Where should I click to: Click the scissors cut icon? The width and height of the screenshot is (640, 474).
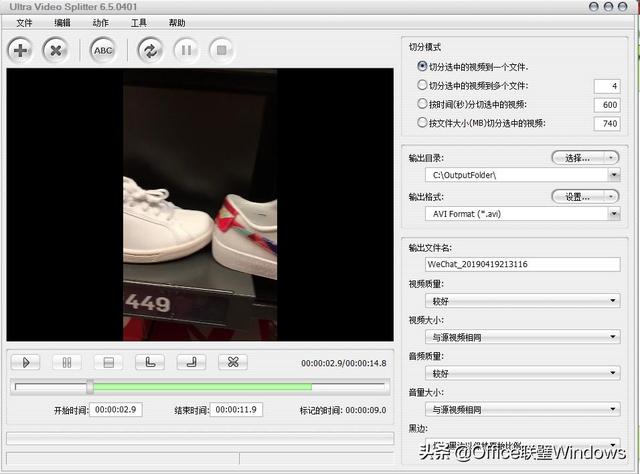[x=232, y=362]
